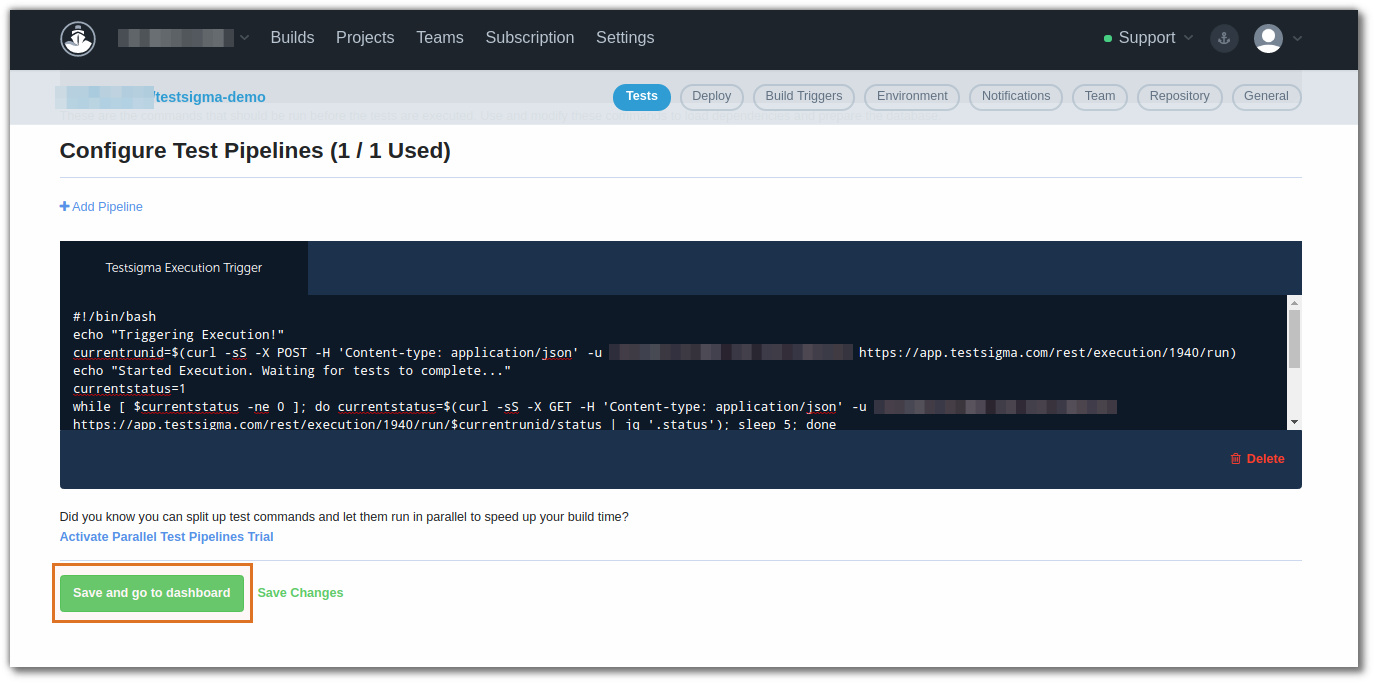The width and height of the screenshot is (1374, 683).
Task: Click the Semaphore anchor logo
Action: [x=78, y=38]
